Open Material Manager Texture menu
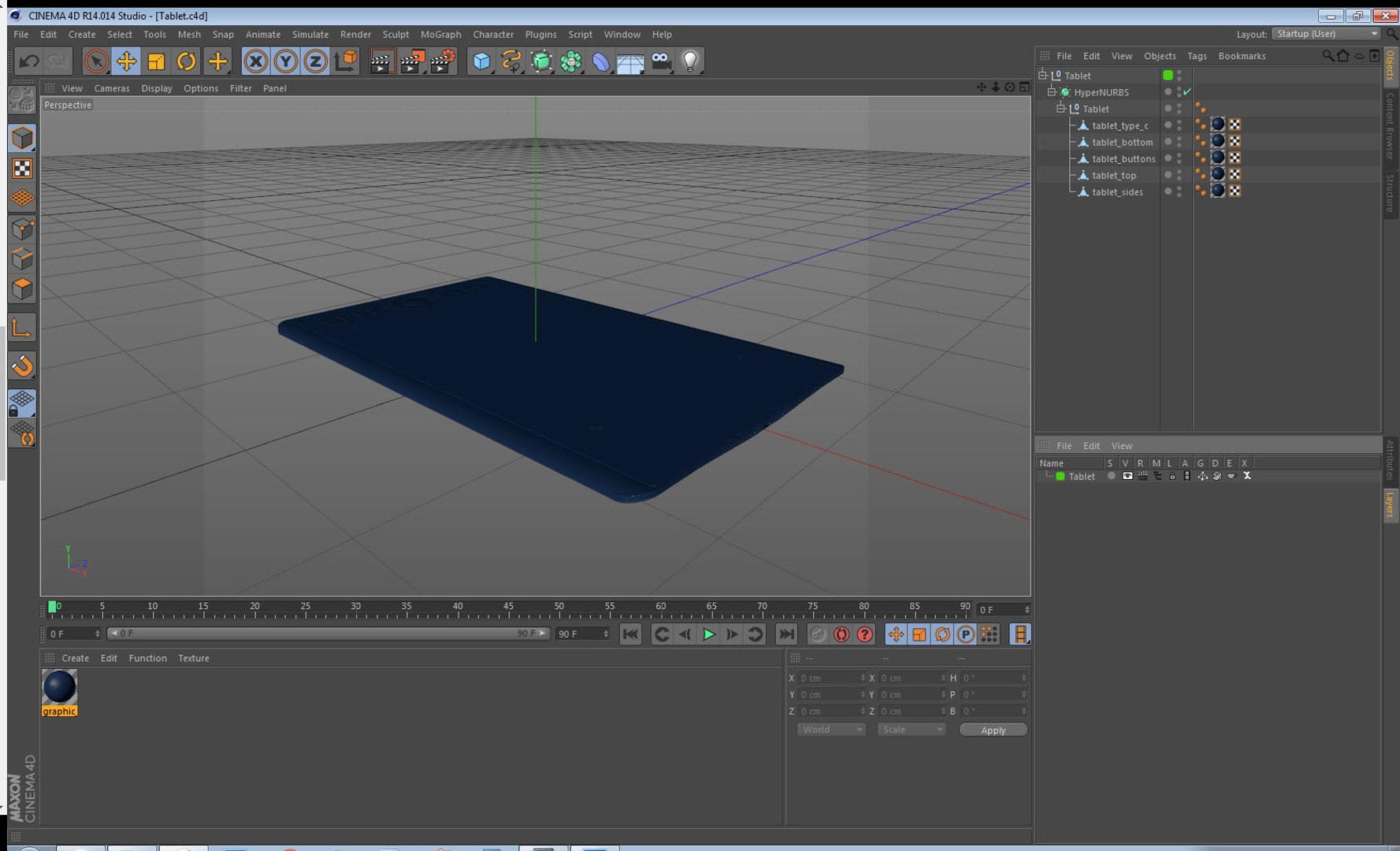Viewport: 1400px width, 851px height. (194, 658)
